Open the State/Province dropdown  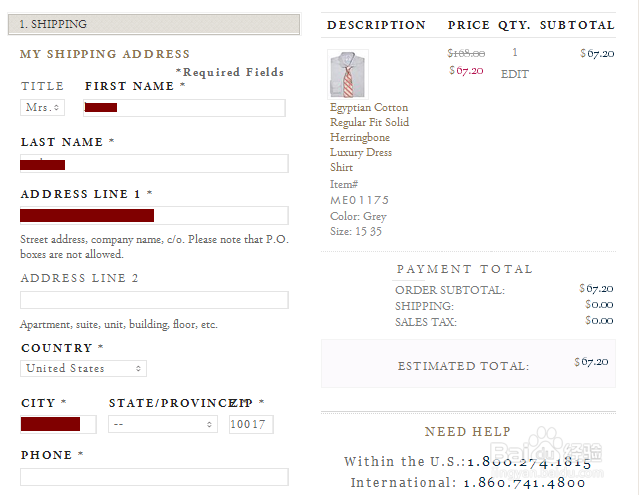[x=162, y=424]
